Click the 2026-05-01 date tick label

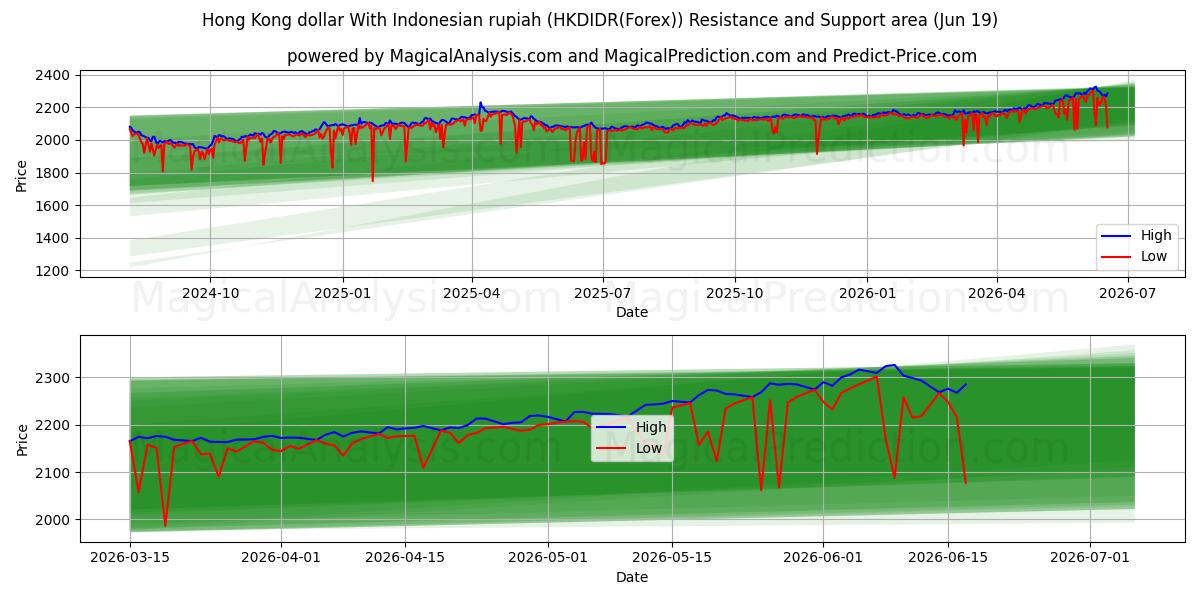click(x=548, y=558)
